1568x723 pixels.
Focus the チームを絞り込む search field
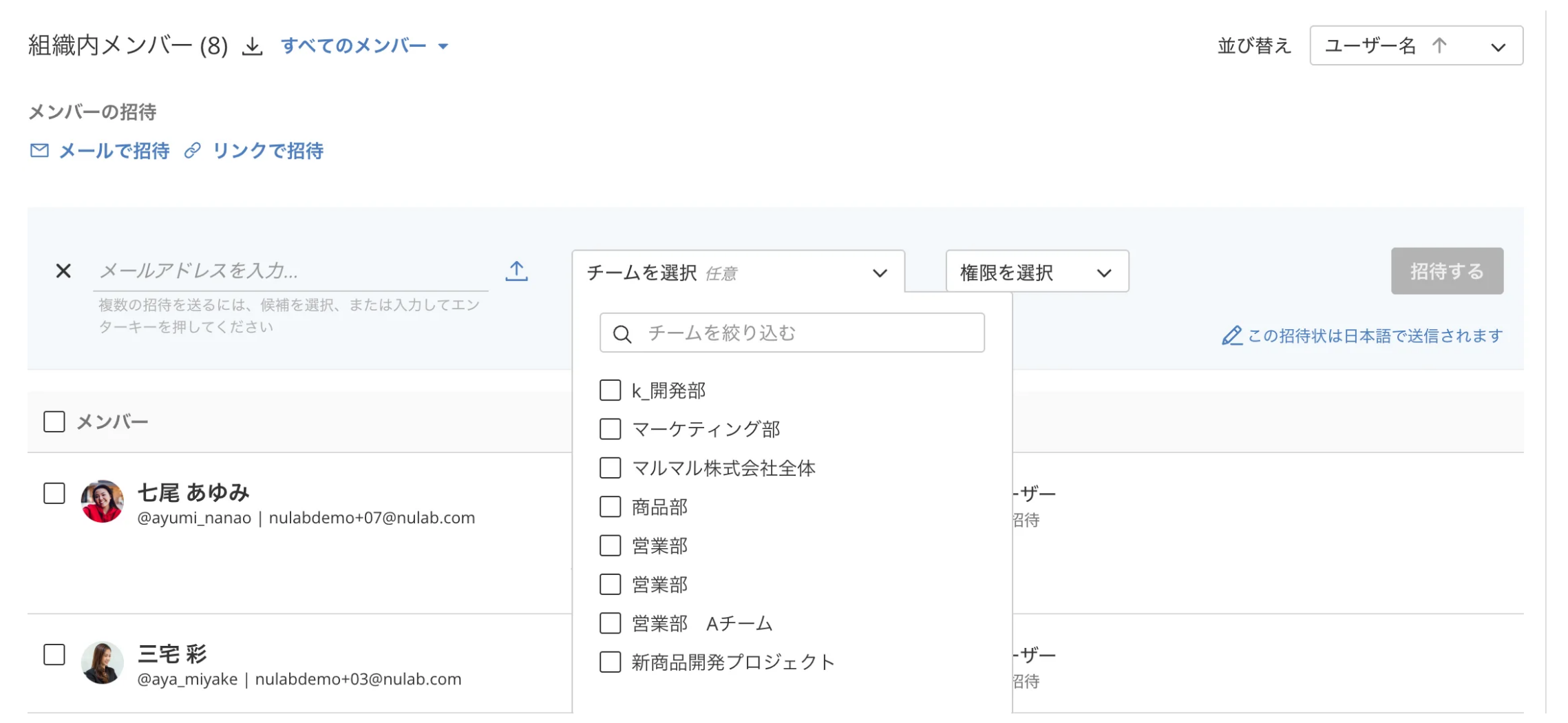(792, 333)
